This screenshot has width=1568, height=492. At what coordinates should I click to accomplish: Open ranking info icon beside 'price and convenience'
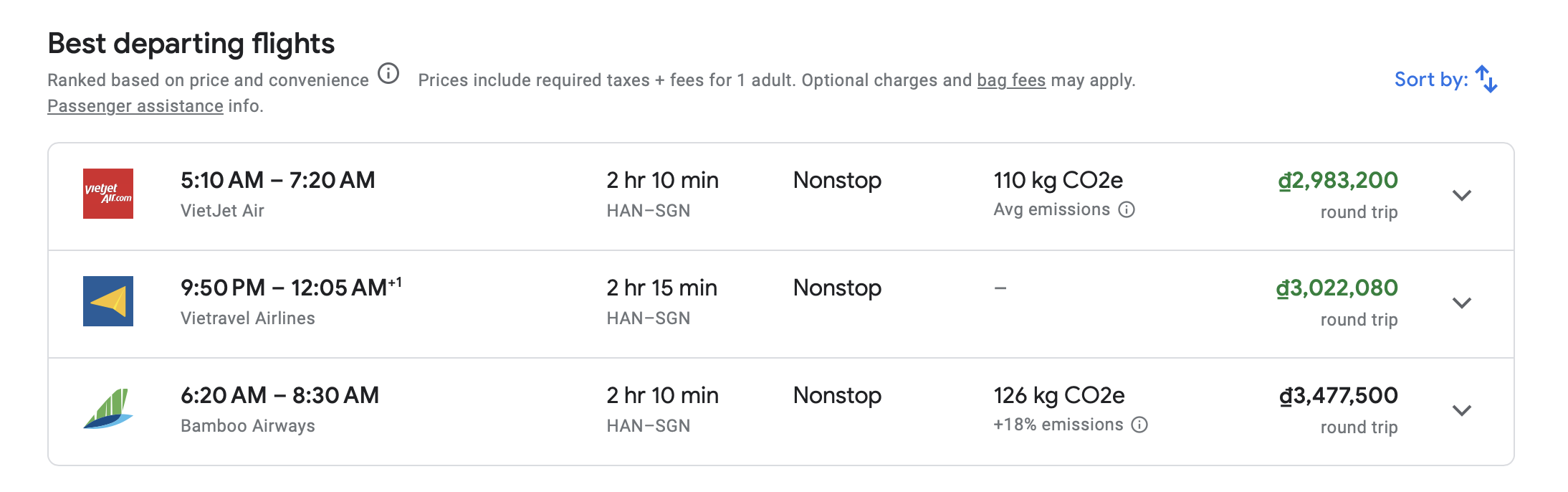coord(388,73)
